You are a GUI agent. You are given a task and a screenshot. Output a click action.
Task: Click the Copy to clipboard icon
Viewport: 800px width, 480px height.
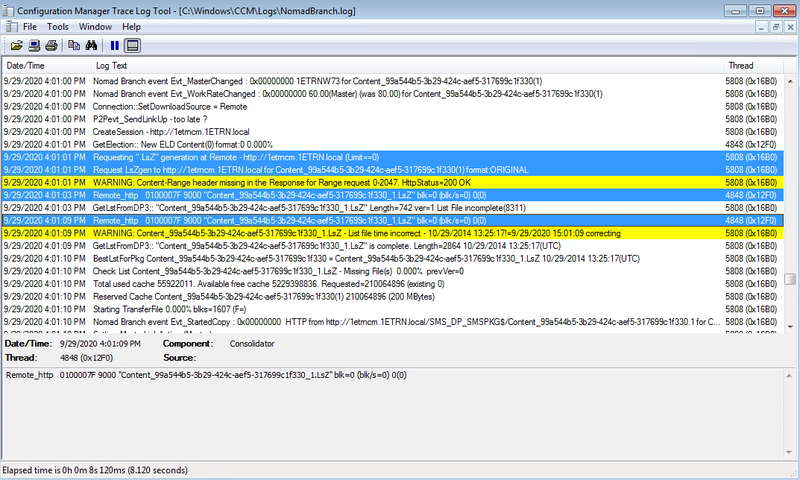pos(73,45)
